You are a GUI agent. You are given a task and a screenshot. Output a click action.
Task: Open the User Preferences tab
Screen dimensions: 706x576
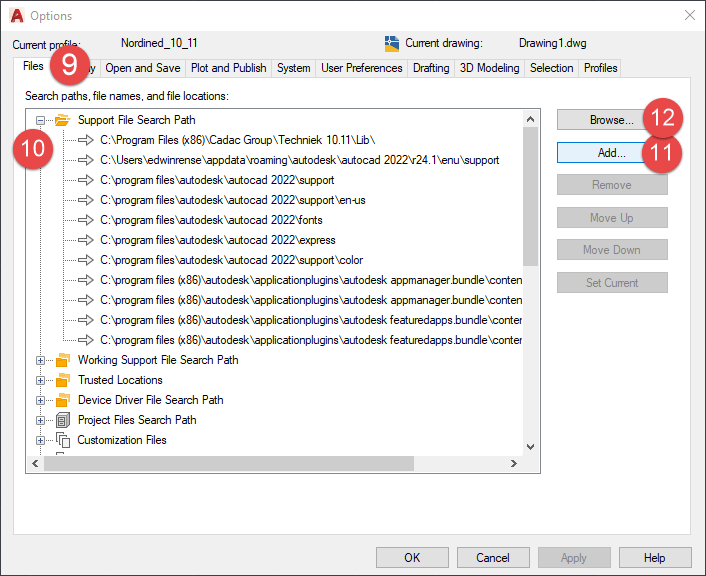362,68
